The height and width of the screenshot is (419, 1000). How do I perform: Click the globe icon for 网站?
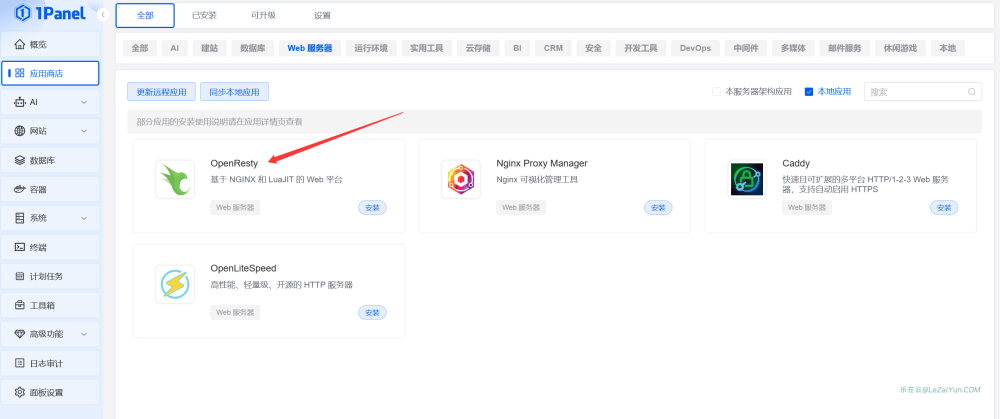[x=19, y=131]
